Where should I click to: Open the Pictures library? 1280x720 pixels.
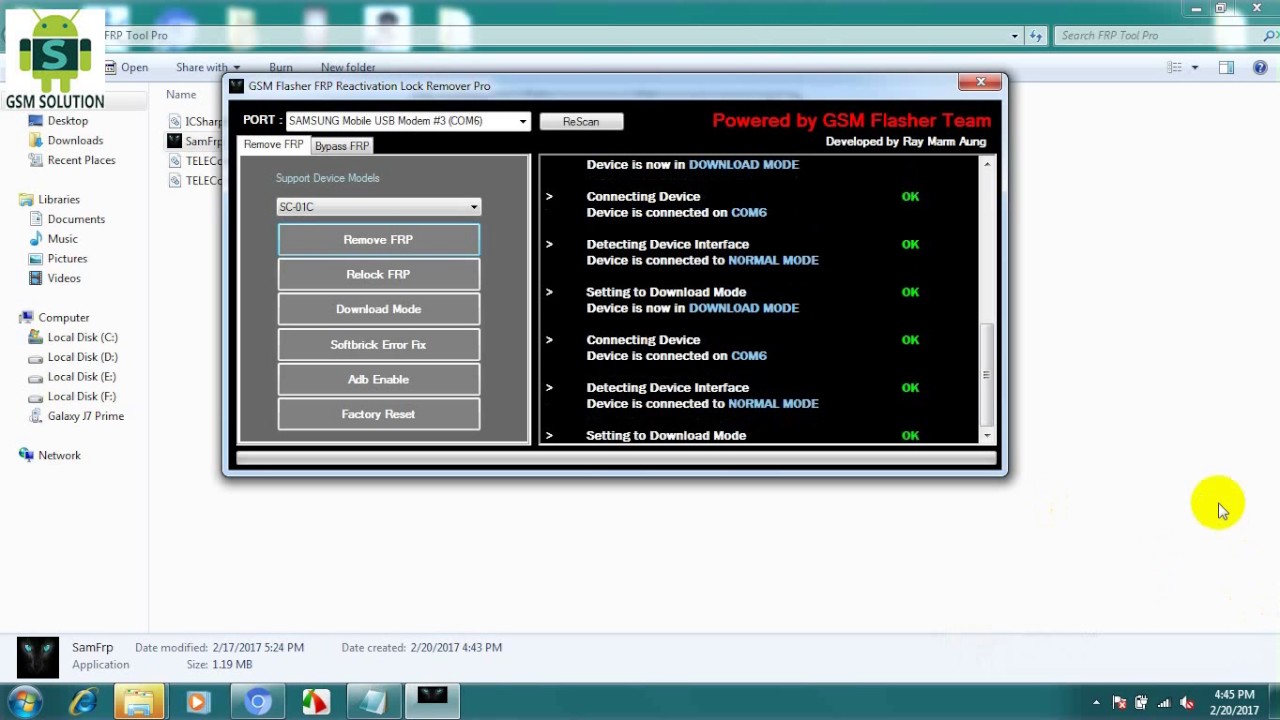pyautogui.click(x=67, y=259)
